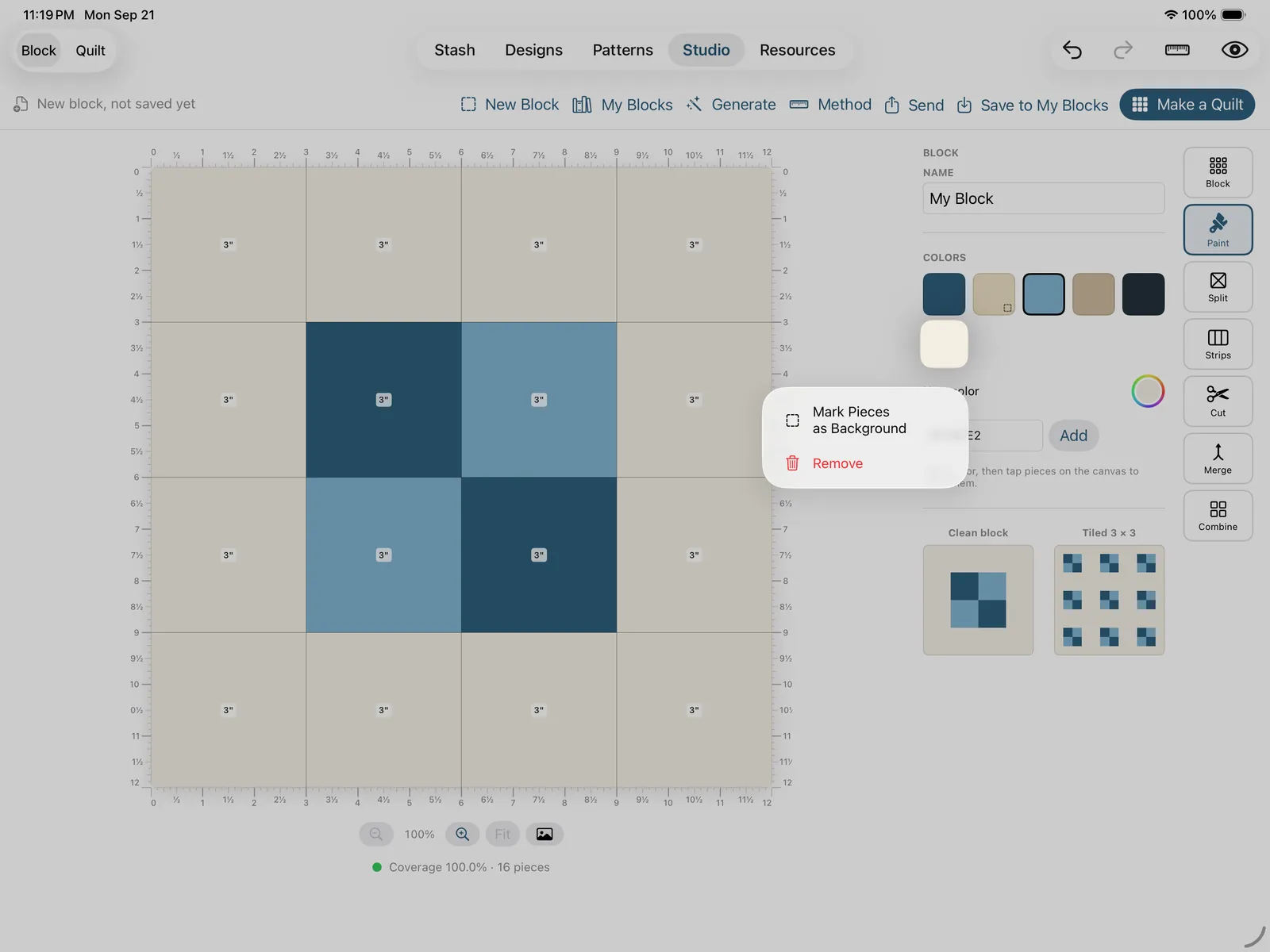Image resolution: width=1270 pixels, height=952 pixels.
Task: Choose Remove from the context menu
Action: pyautogui.click(x=865, y=463)
